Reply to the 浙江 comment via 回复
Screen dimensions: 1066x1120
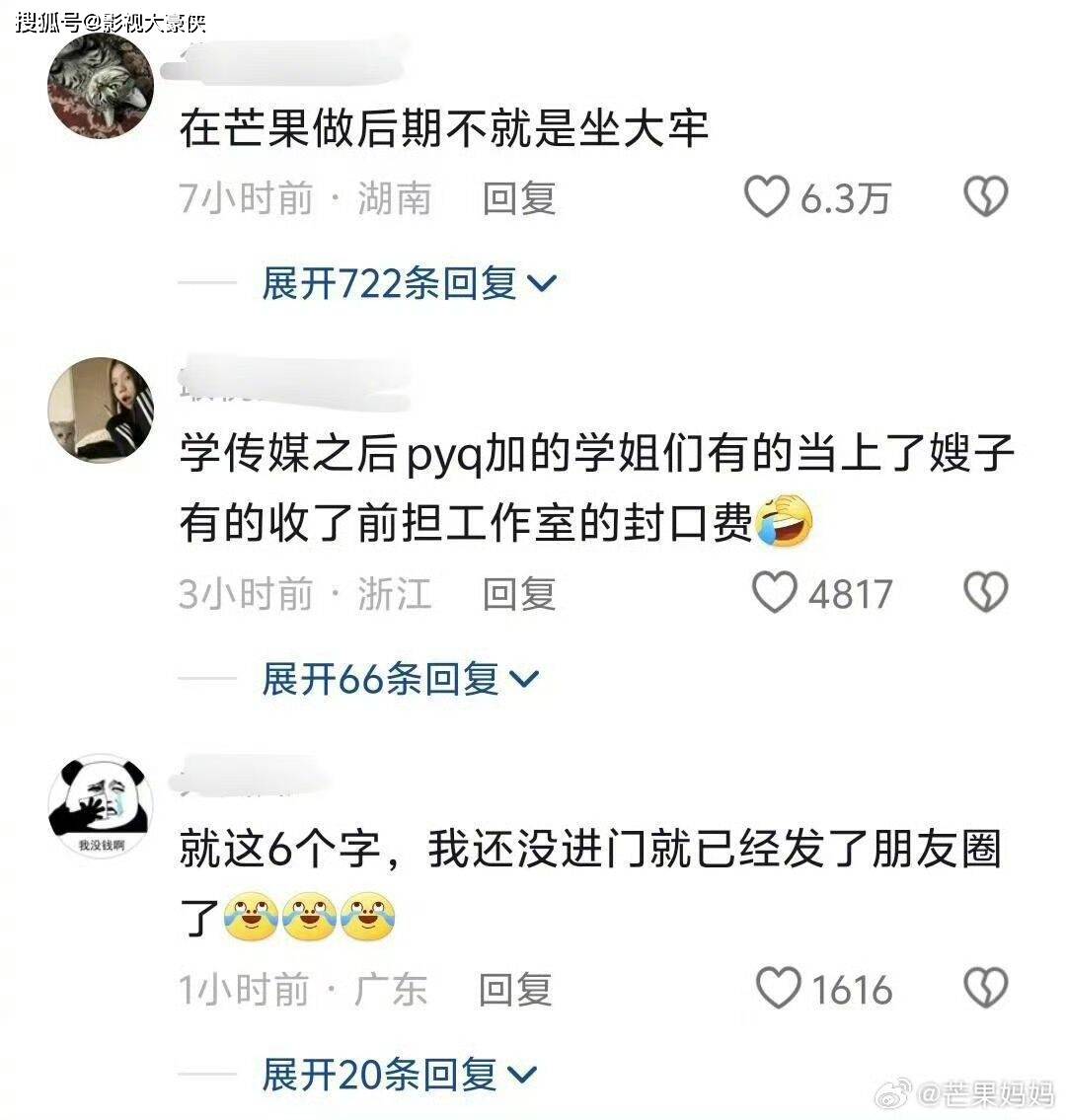(x=519, y=594)
